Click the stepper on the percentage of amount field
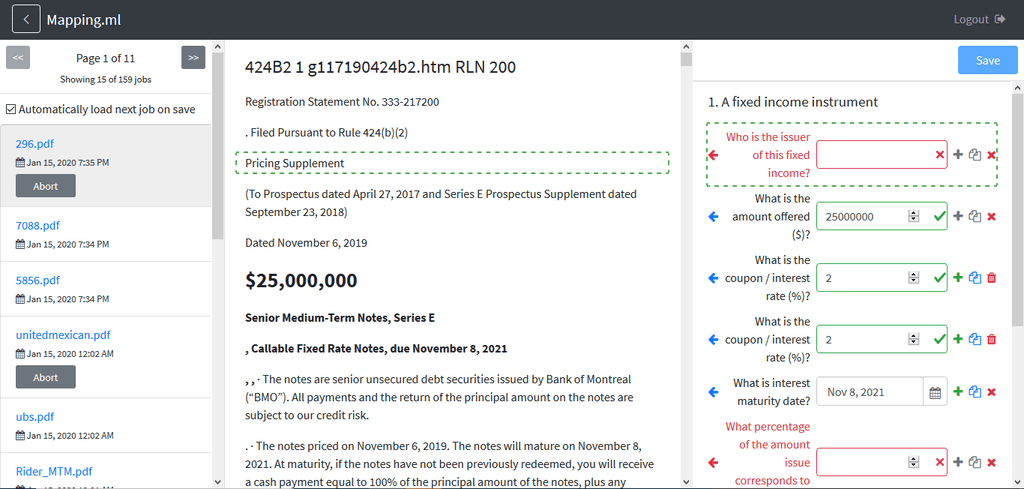This screenshot has height=489, width=1024. (x=913, y=462)
